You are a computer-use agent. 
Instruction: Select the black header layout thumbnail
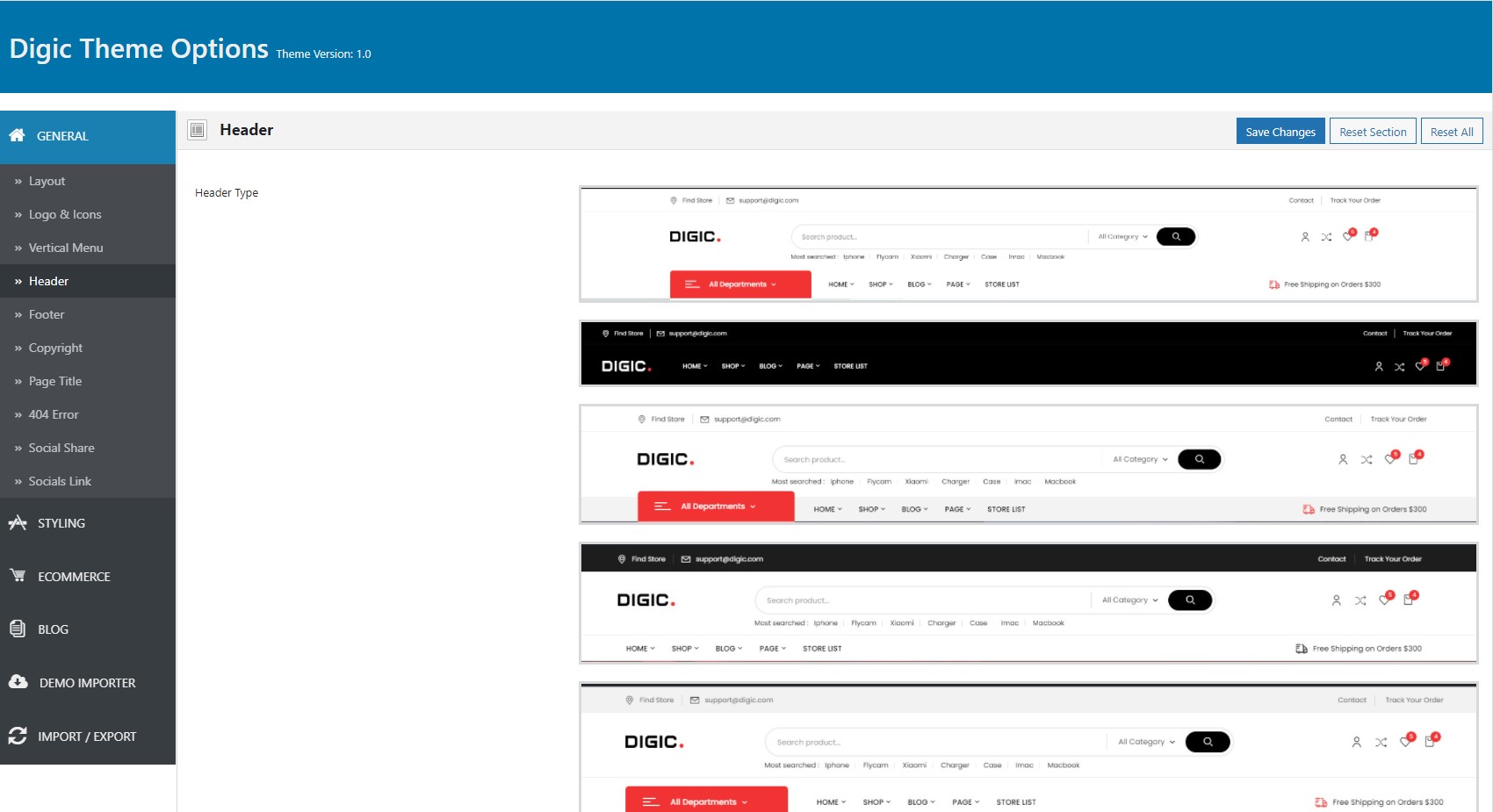click(1028, 353)
